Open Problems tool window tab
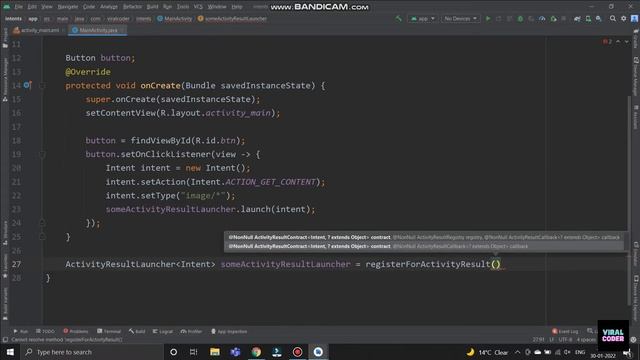This screenshot has height=360, width=640. [x=76, y=331]
